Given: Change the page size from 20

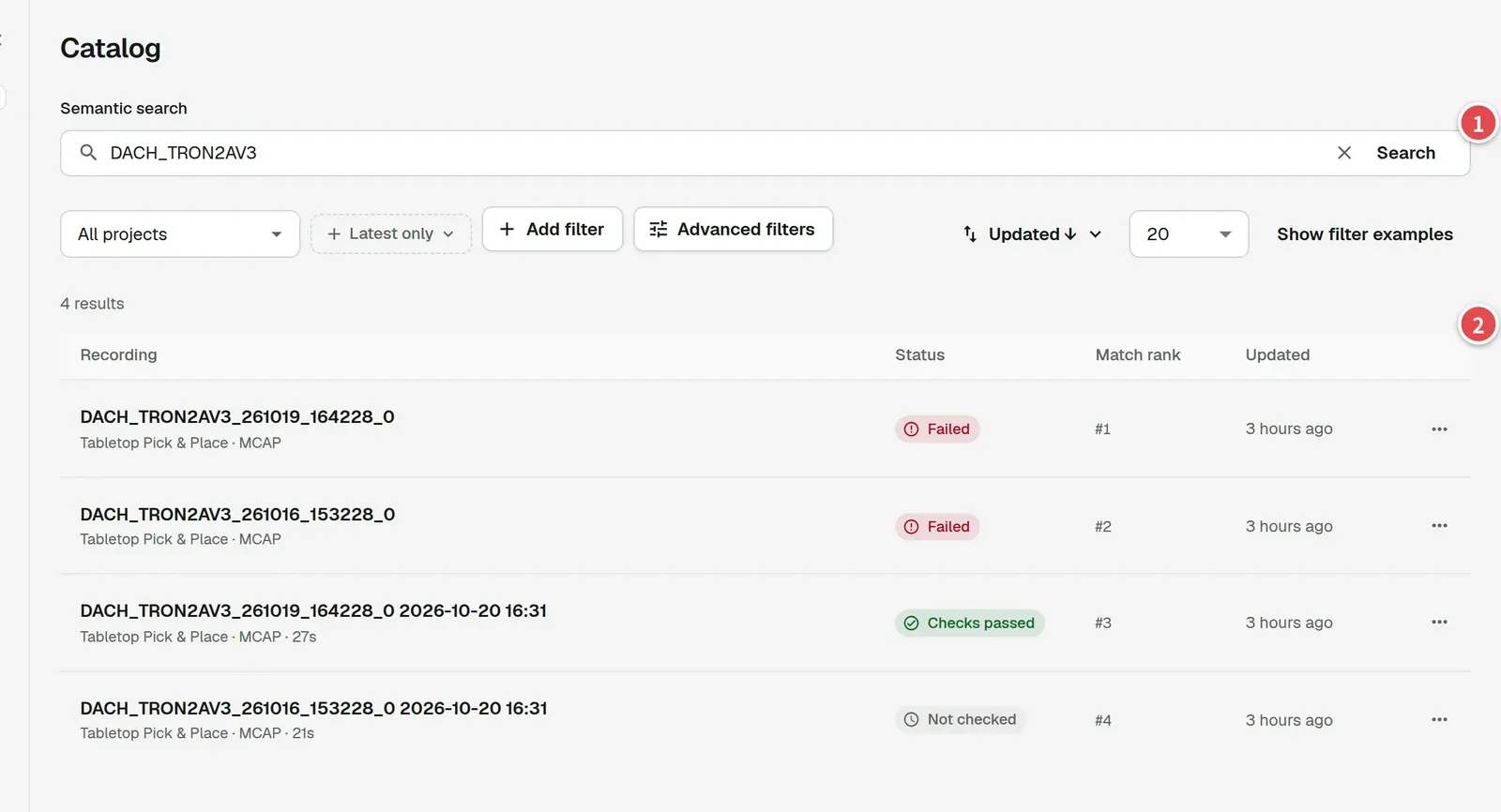Looking at the screenshot, I should (1189, 233).
